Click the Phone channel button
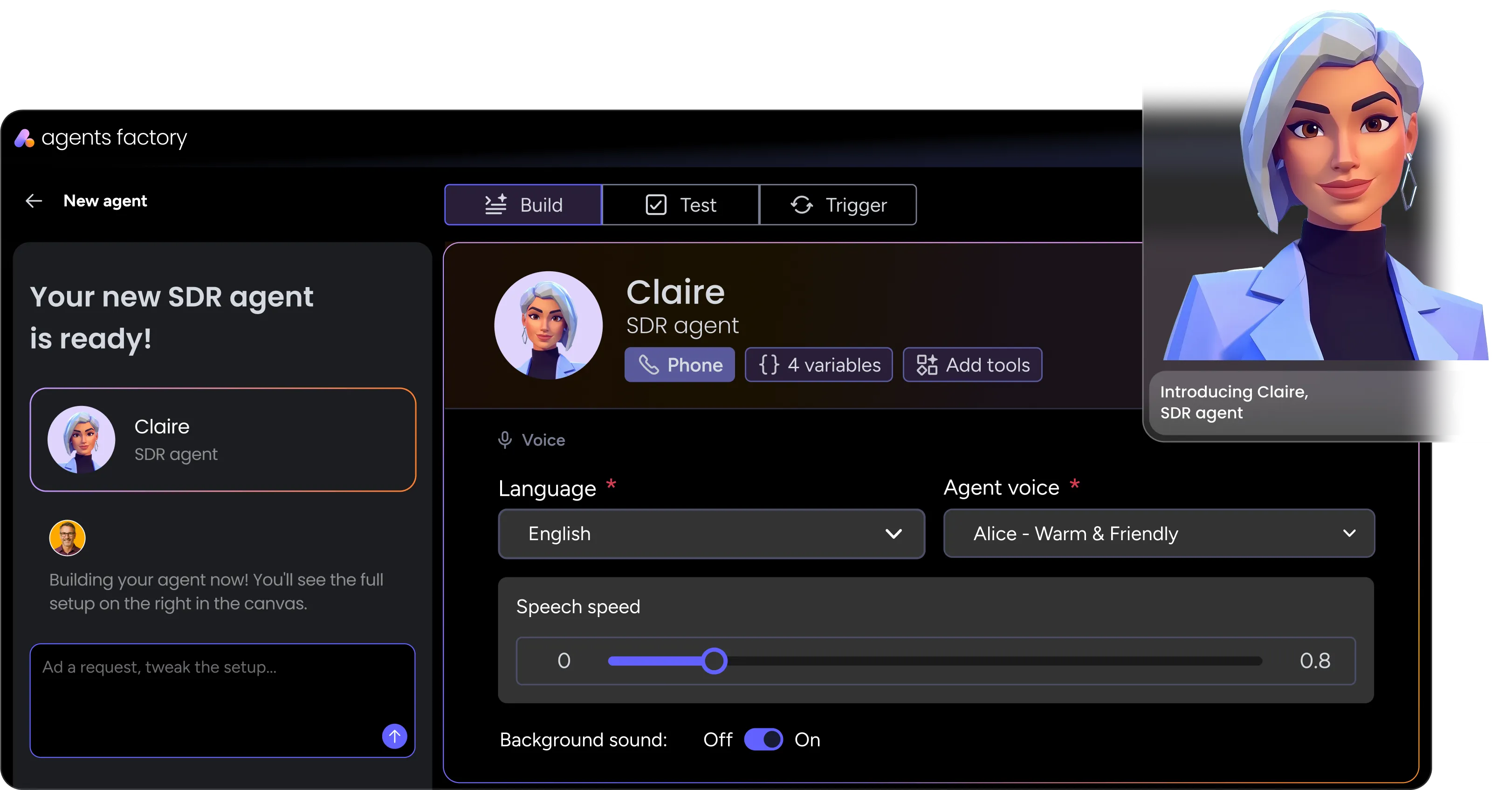 (680, 365)
